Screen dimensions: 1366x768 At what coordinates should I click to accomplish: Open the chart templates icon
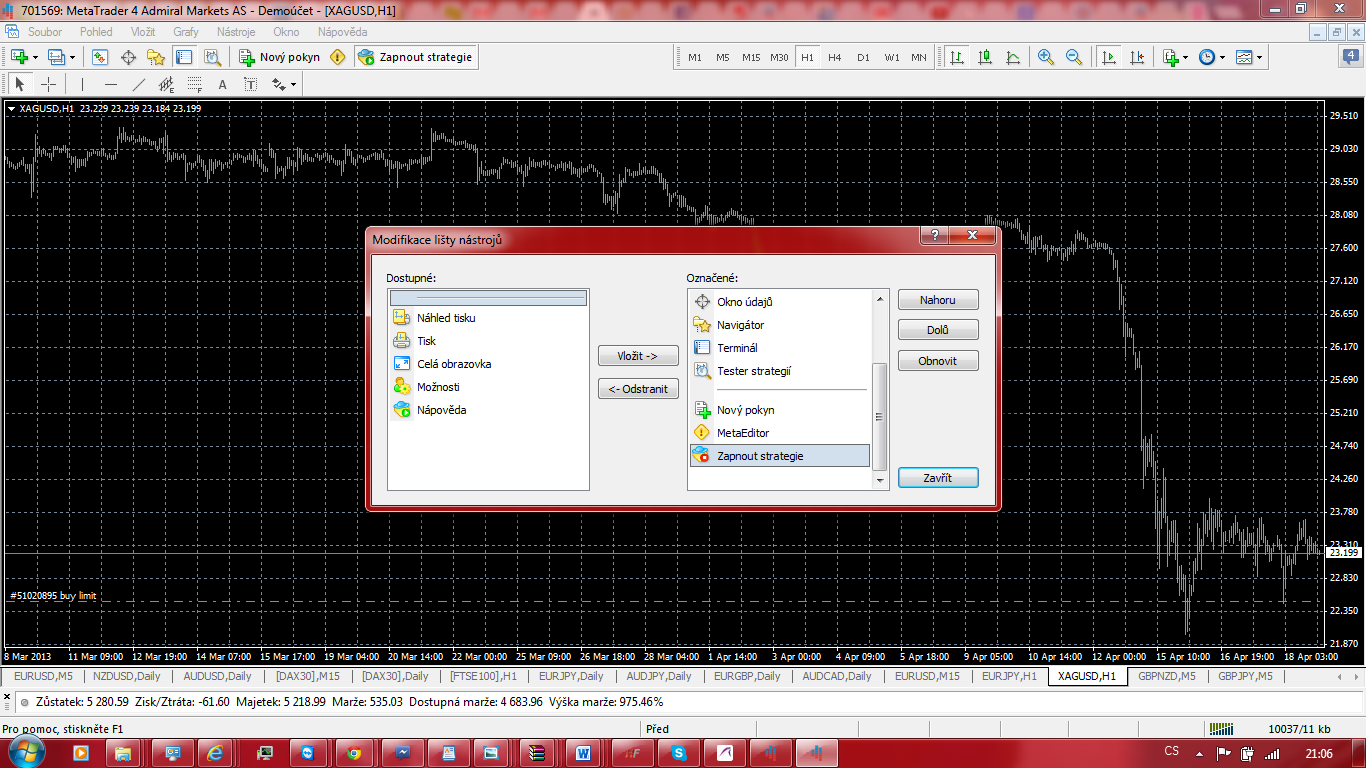[1243, 57]
